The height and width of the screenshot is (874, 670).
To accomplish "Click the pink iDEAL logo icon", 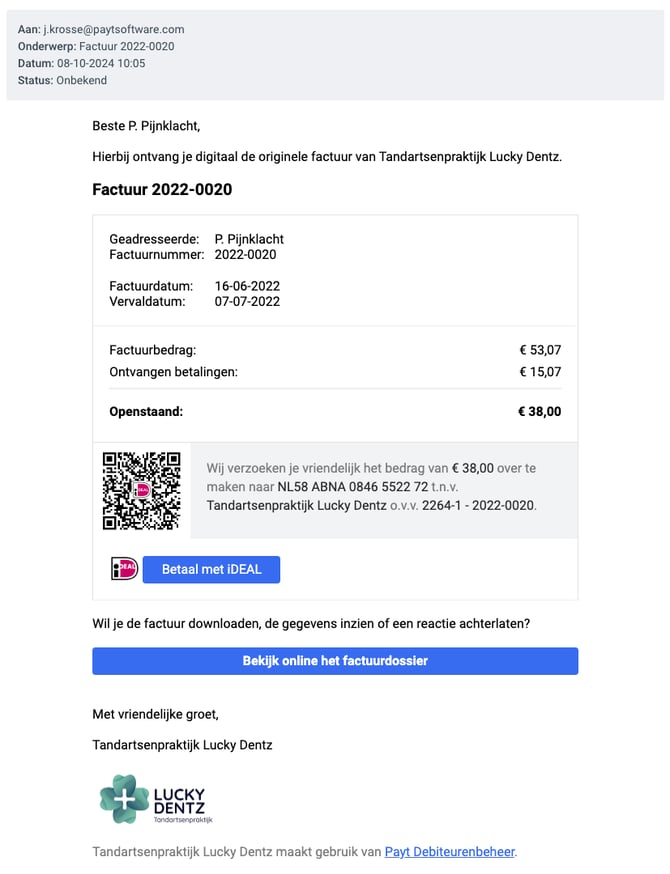I will (124, 569).
